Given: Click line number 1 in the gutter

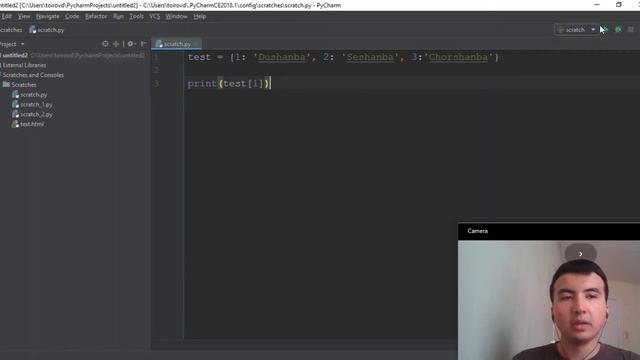Looking at the screenshot, I should 156,57.
